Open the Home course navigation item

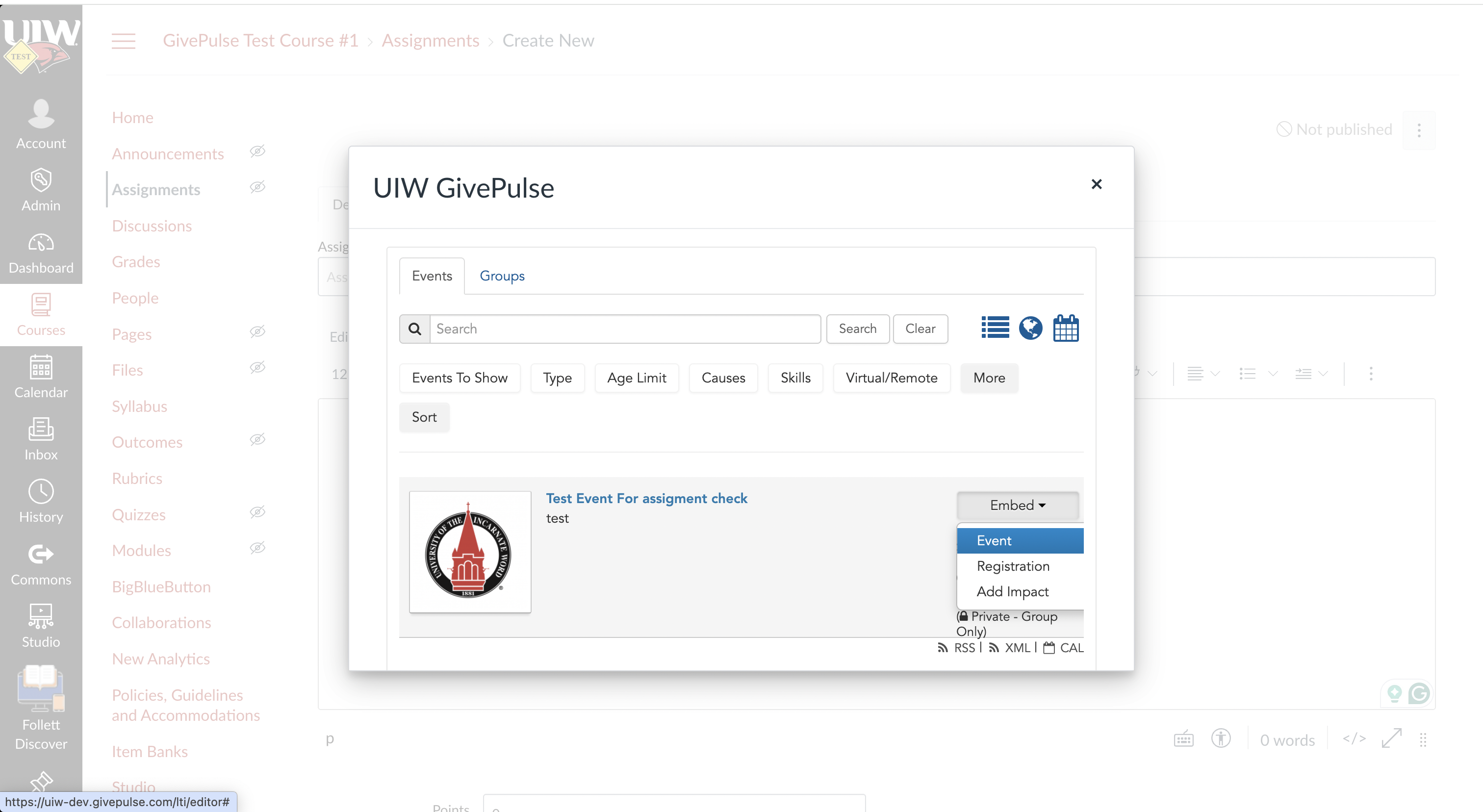132,117
